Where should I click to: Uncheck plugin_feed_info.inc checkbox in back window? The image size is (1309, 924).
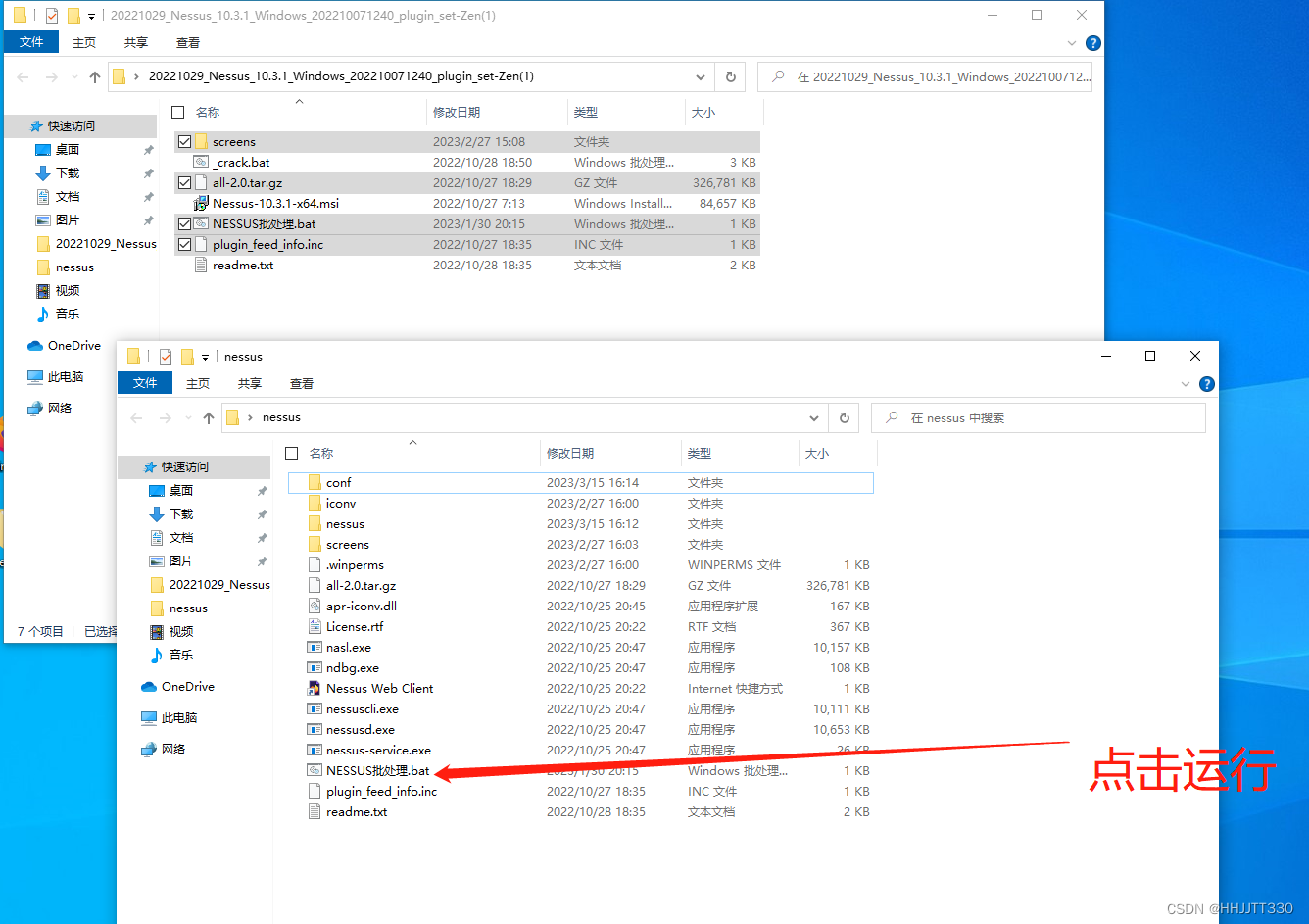point(184,245)
